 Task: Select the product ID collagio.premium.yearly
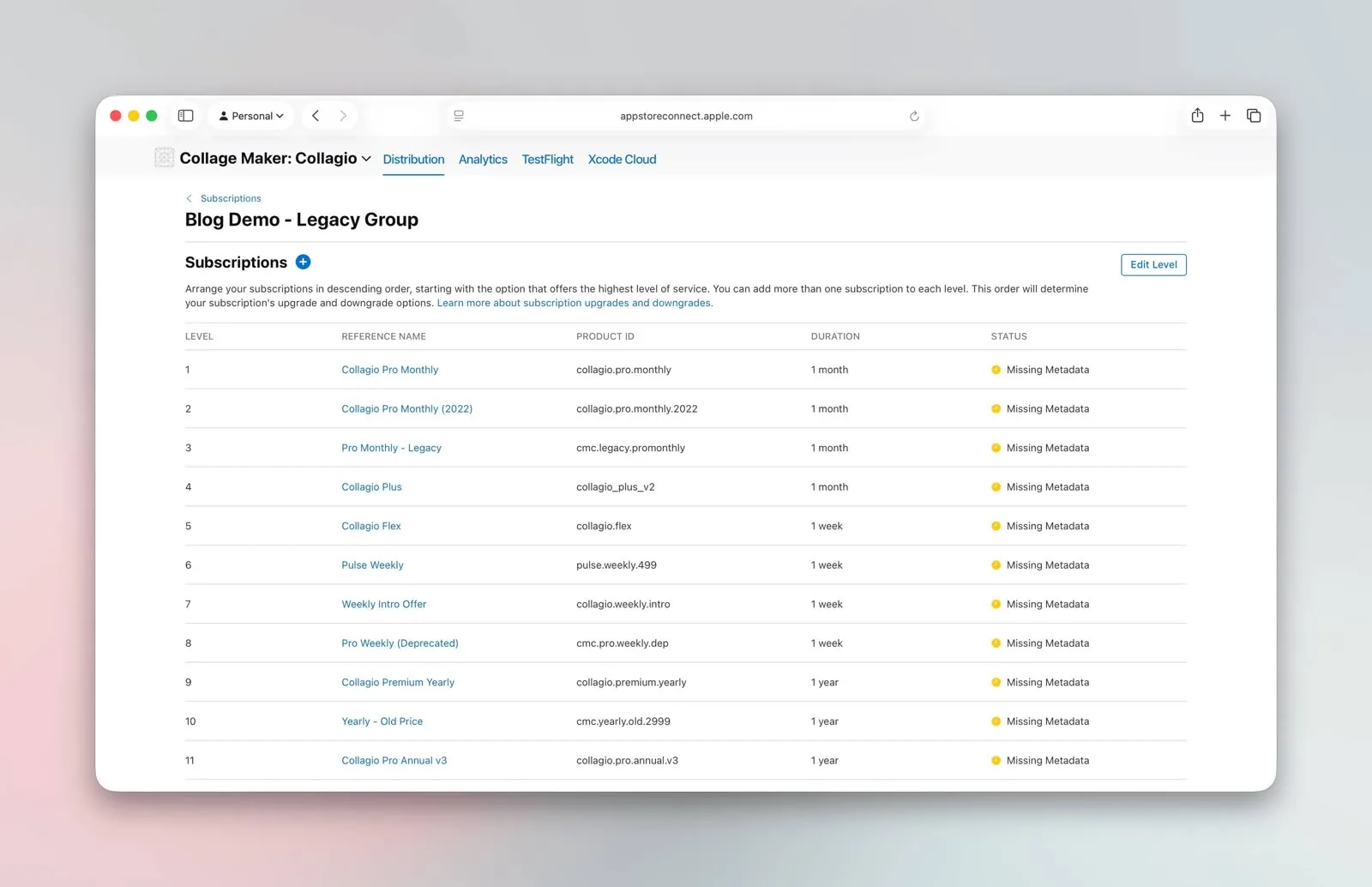point(631,683)
